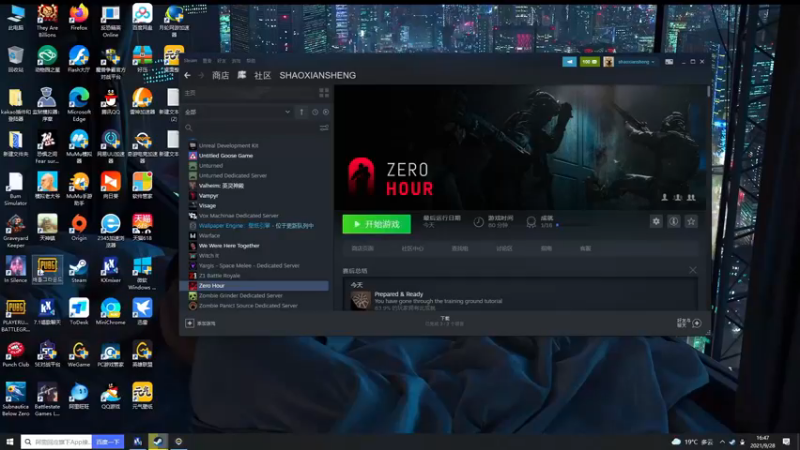The width and height of the screenshot is (800, 450).
Task: Click the blue announcements megaphone button
Action: 569,62
